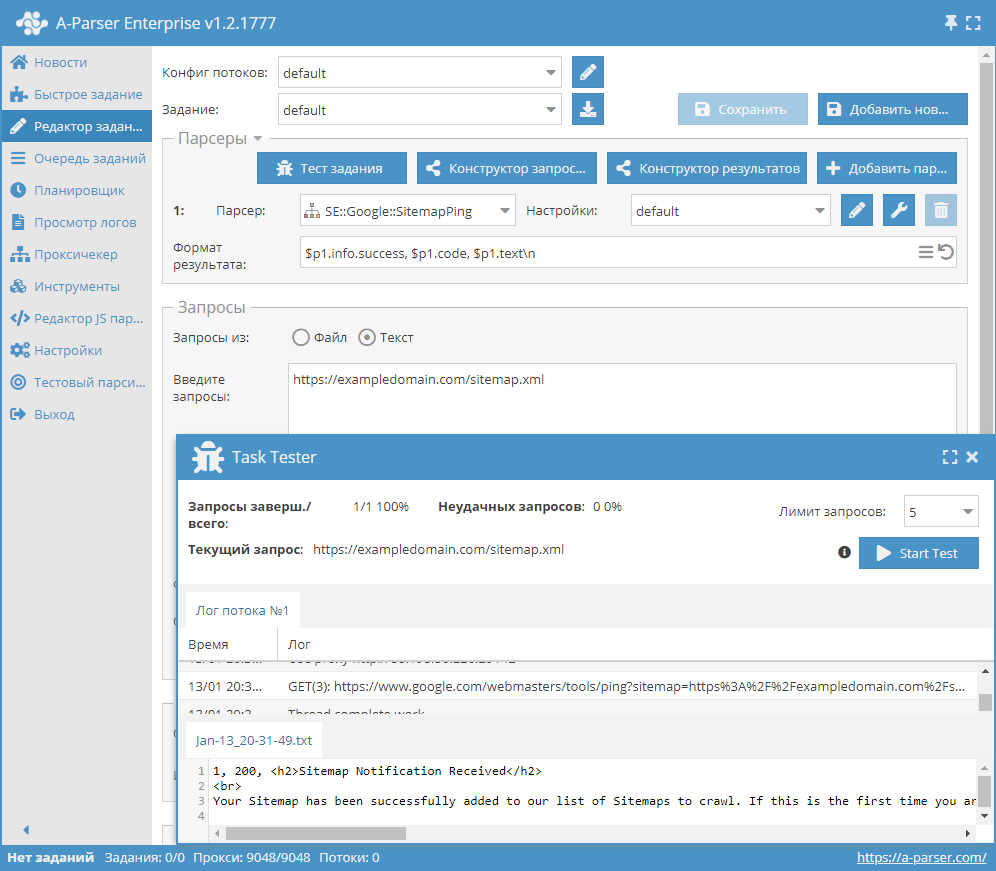Image resolution: width=996 pixels, height=871 pixels.
Task: Click the info icon near Start Test
Action: (x=844, y=552)
